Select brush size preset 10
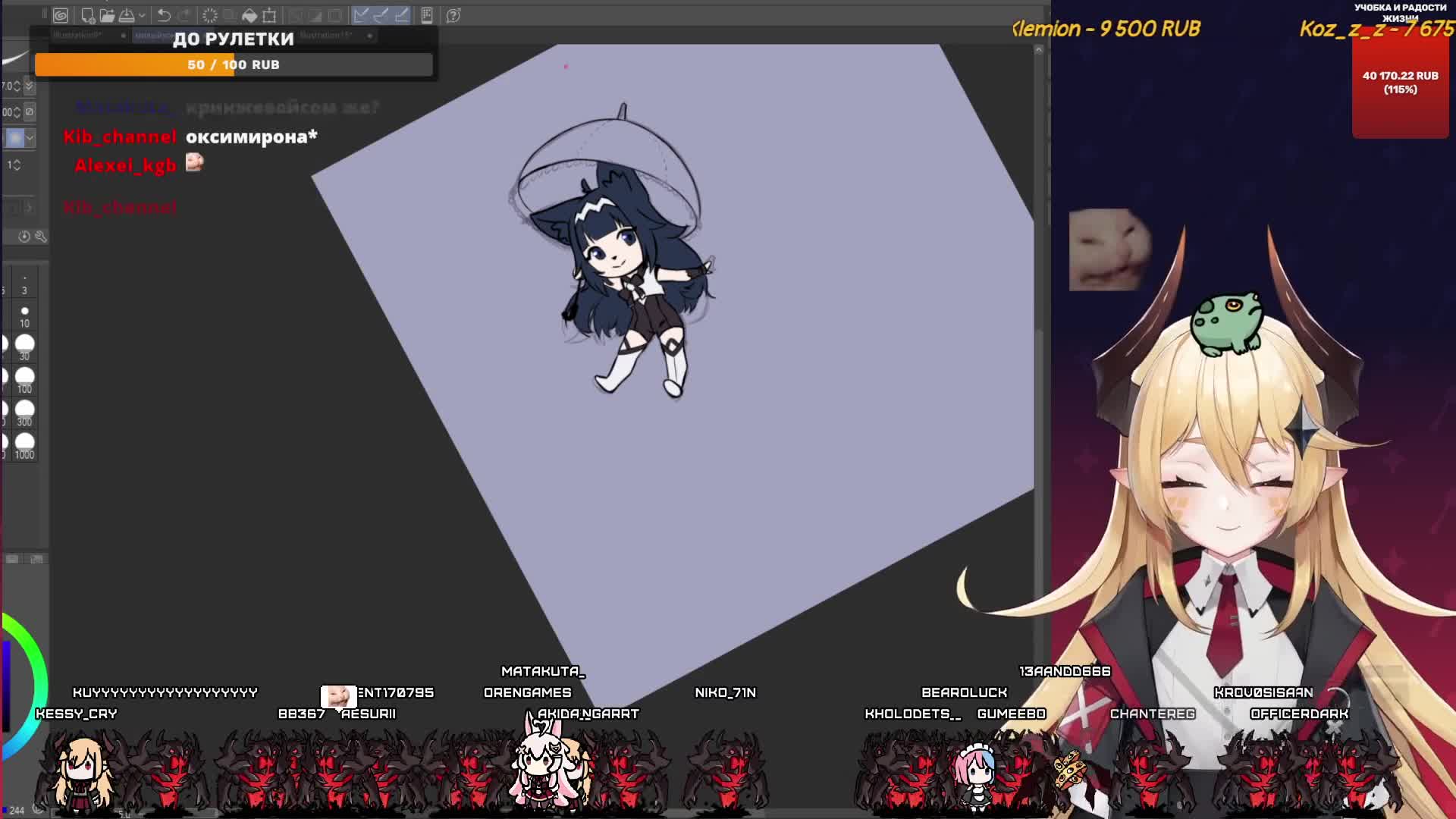 point(24,316)
